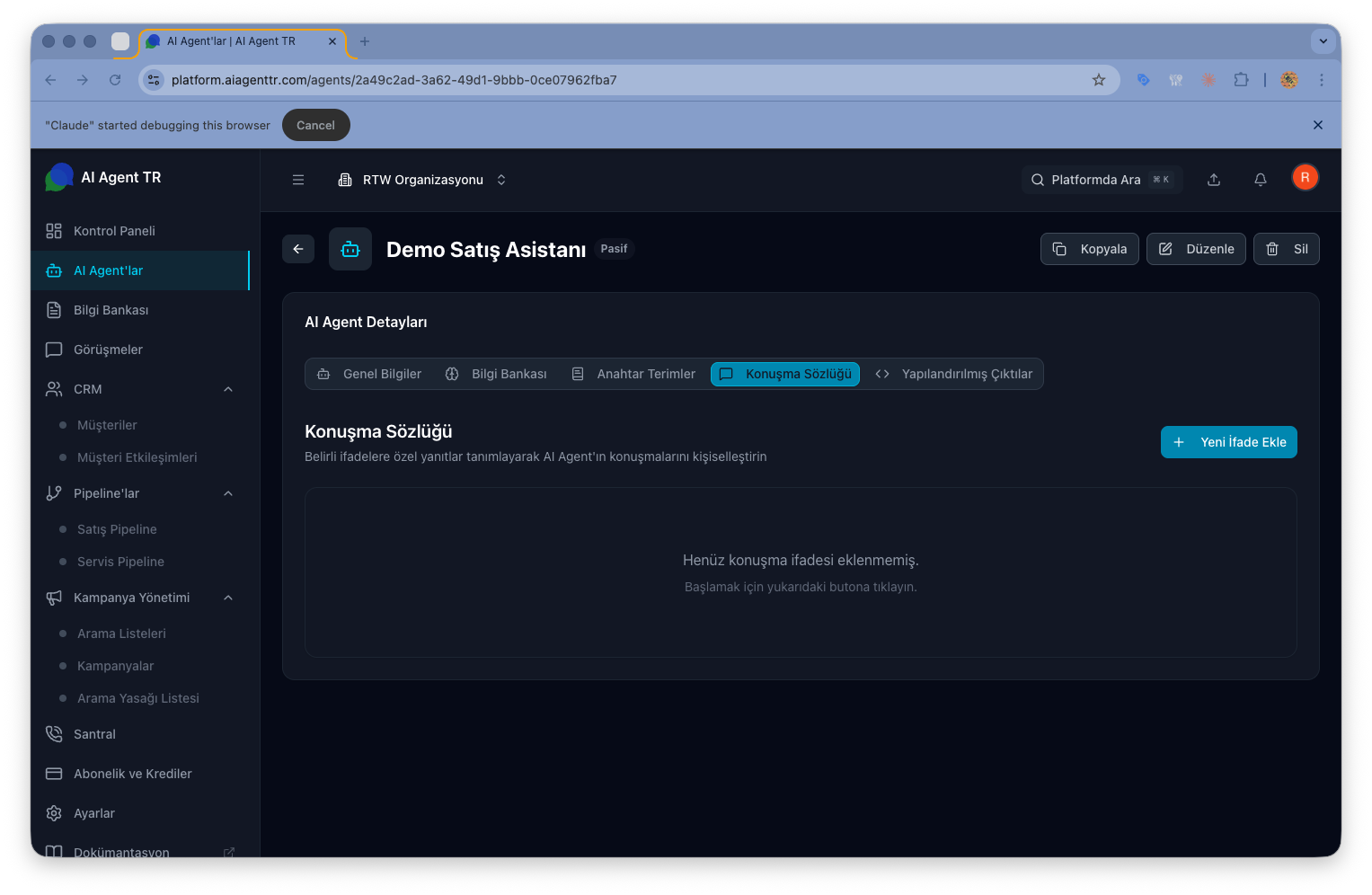Open new browser tab

365,41
